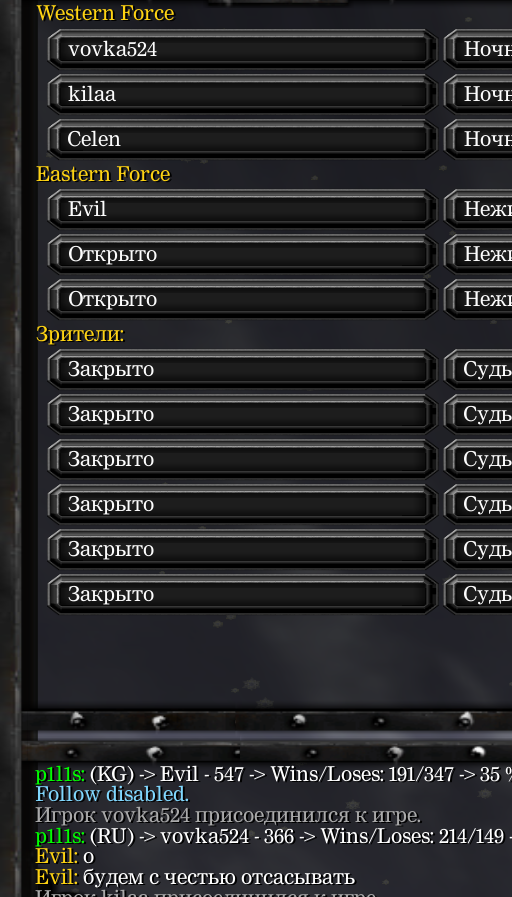
Task: Open race dropdown beside kilaa
Action: point(478,94)
